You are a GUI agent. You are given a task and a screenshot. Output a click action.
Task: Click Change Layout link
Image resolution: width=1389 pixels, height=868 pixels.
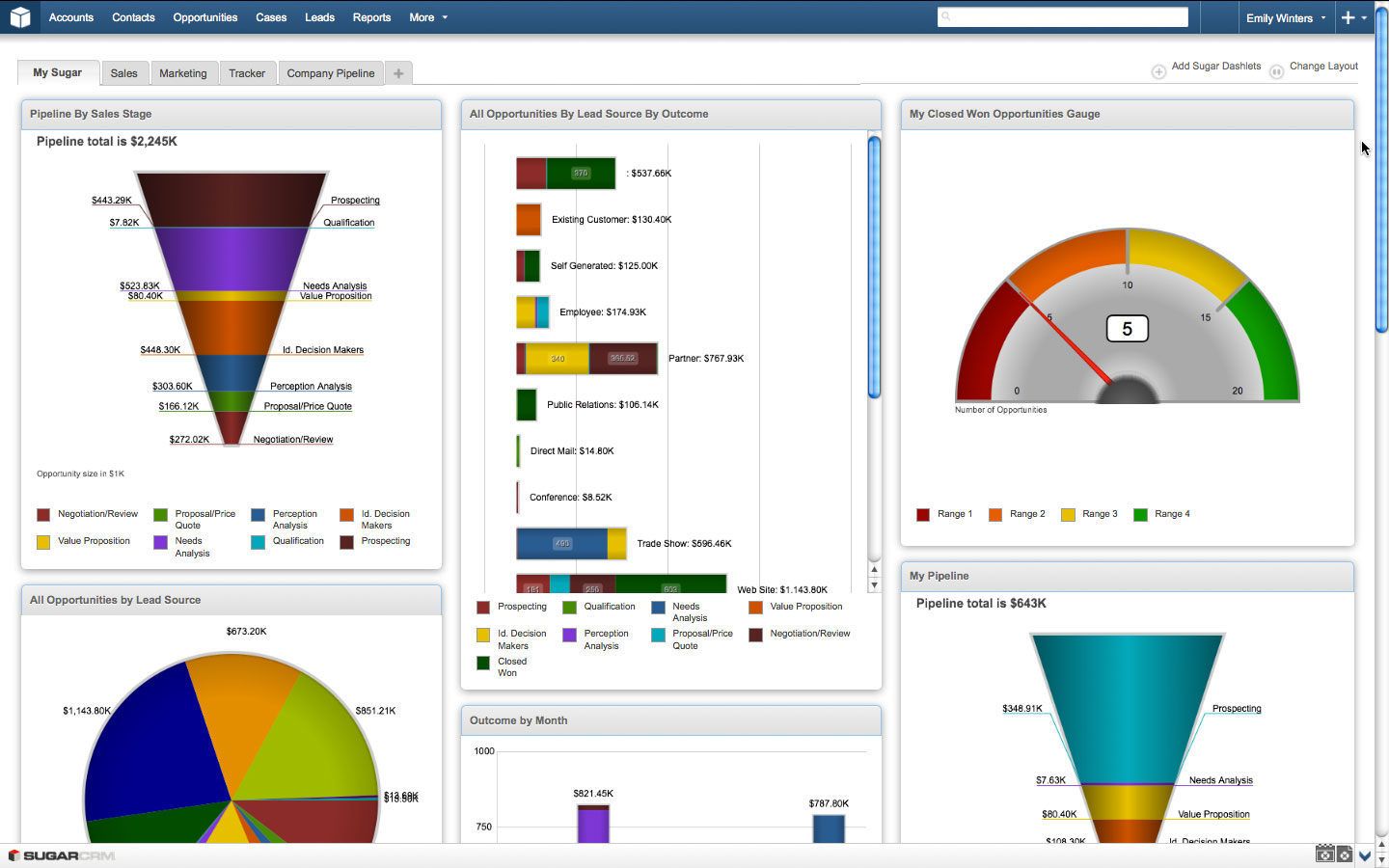(x=1323, y=67)
